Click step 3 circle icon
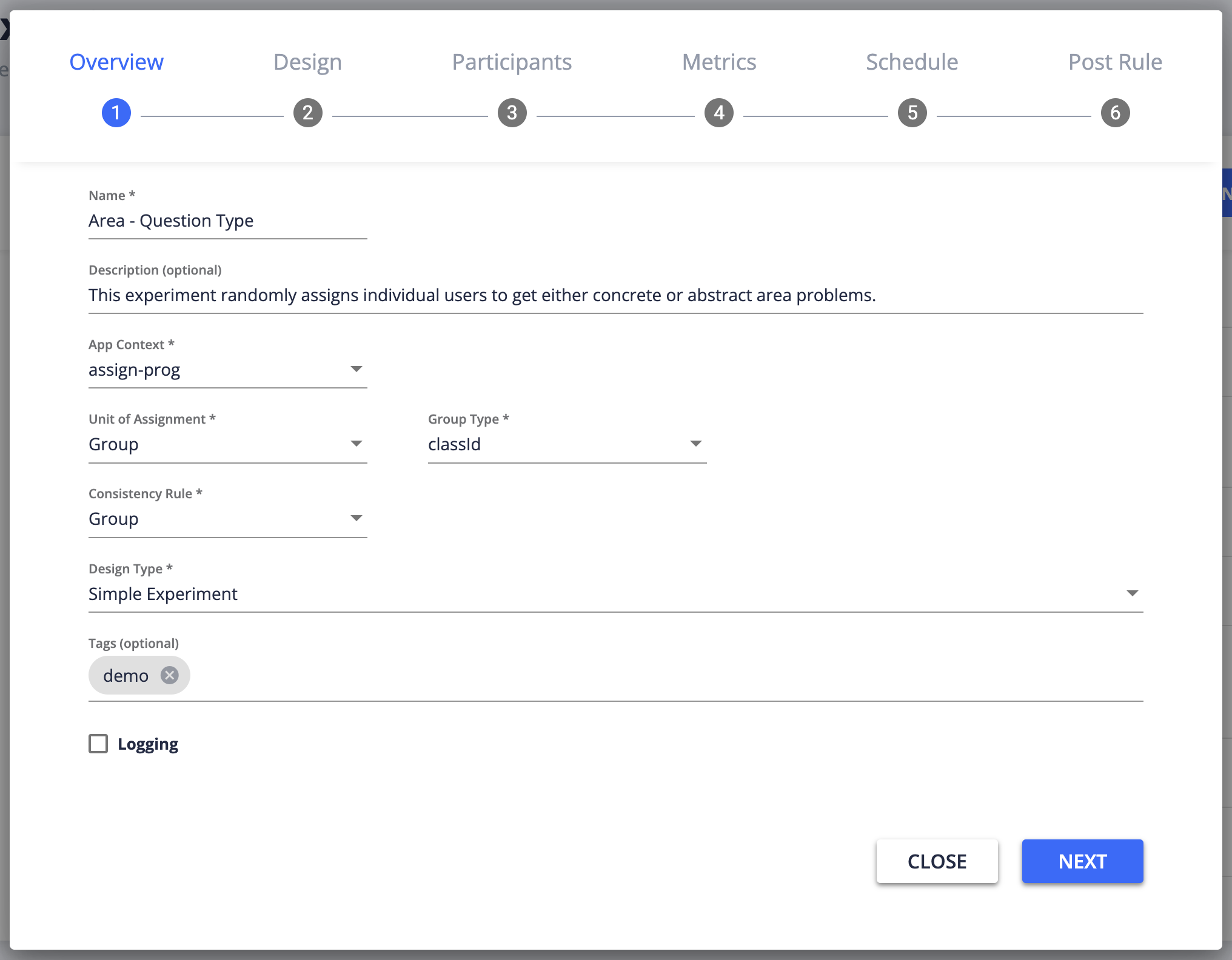The width and height of the screenshot is (1232, 960). [x=512, y=113]
